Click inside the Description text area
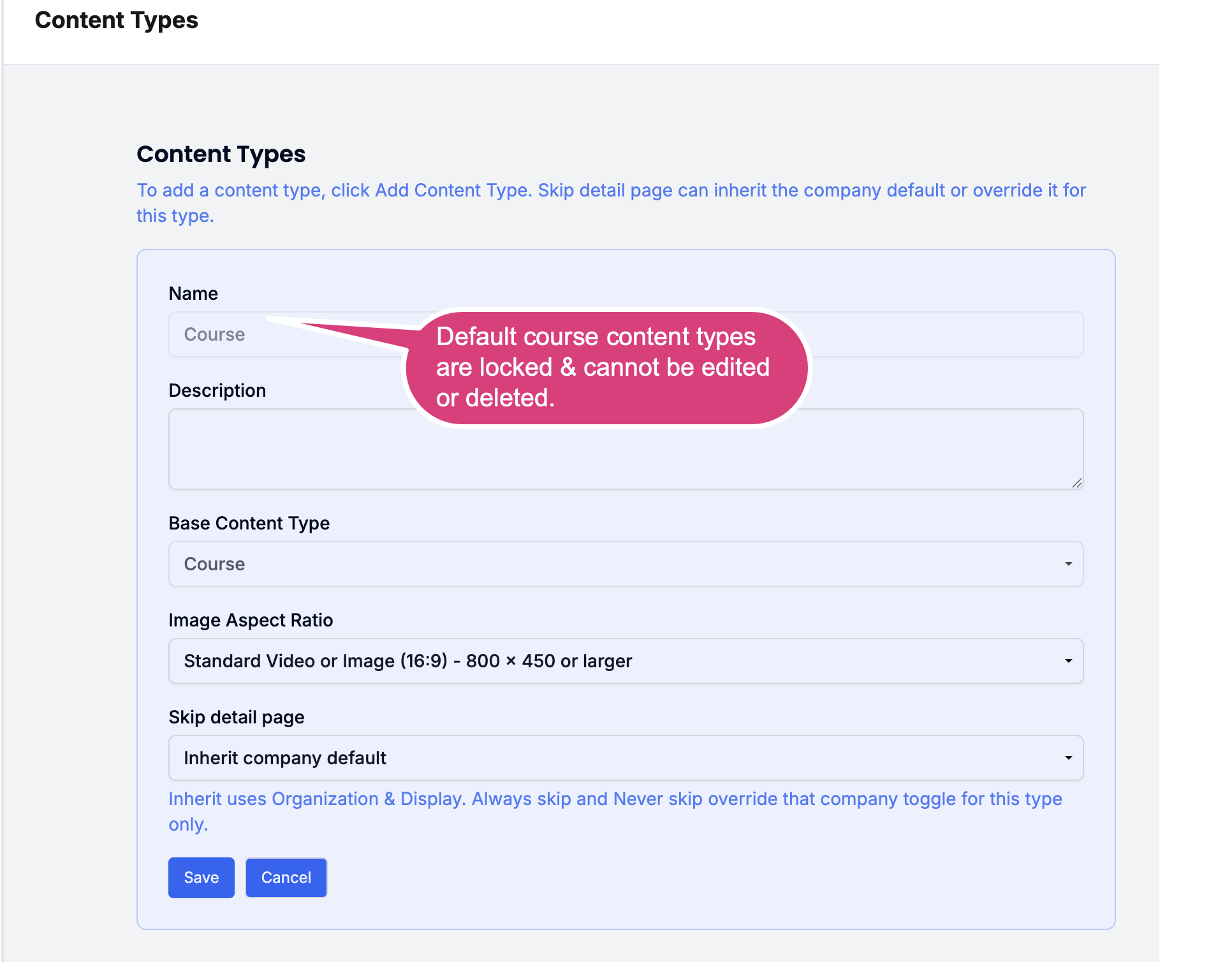This screenshot has width=1232, height=962. click(626, 449)
